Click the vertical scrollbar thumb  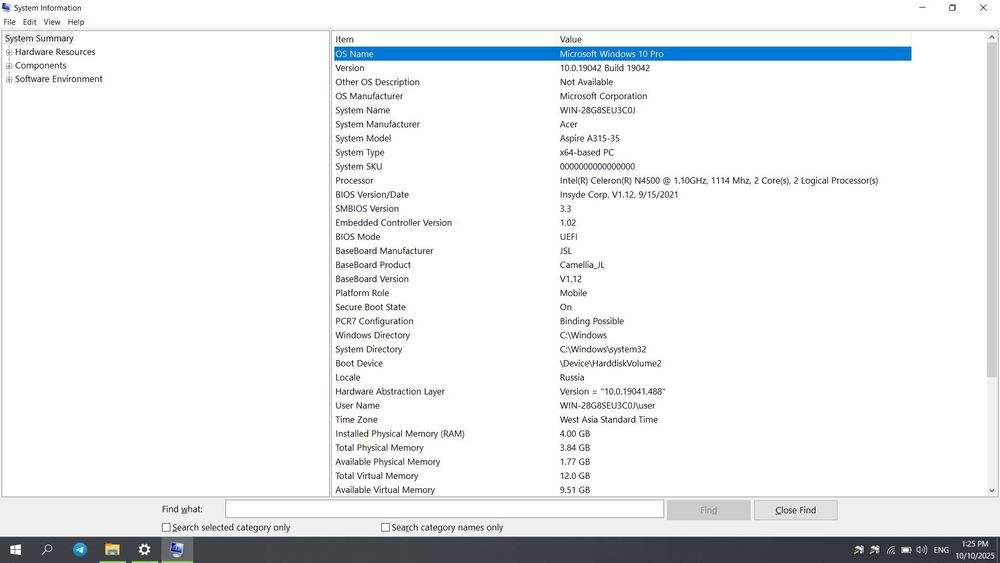coord(992,210)
